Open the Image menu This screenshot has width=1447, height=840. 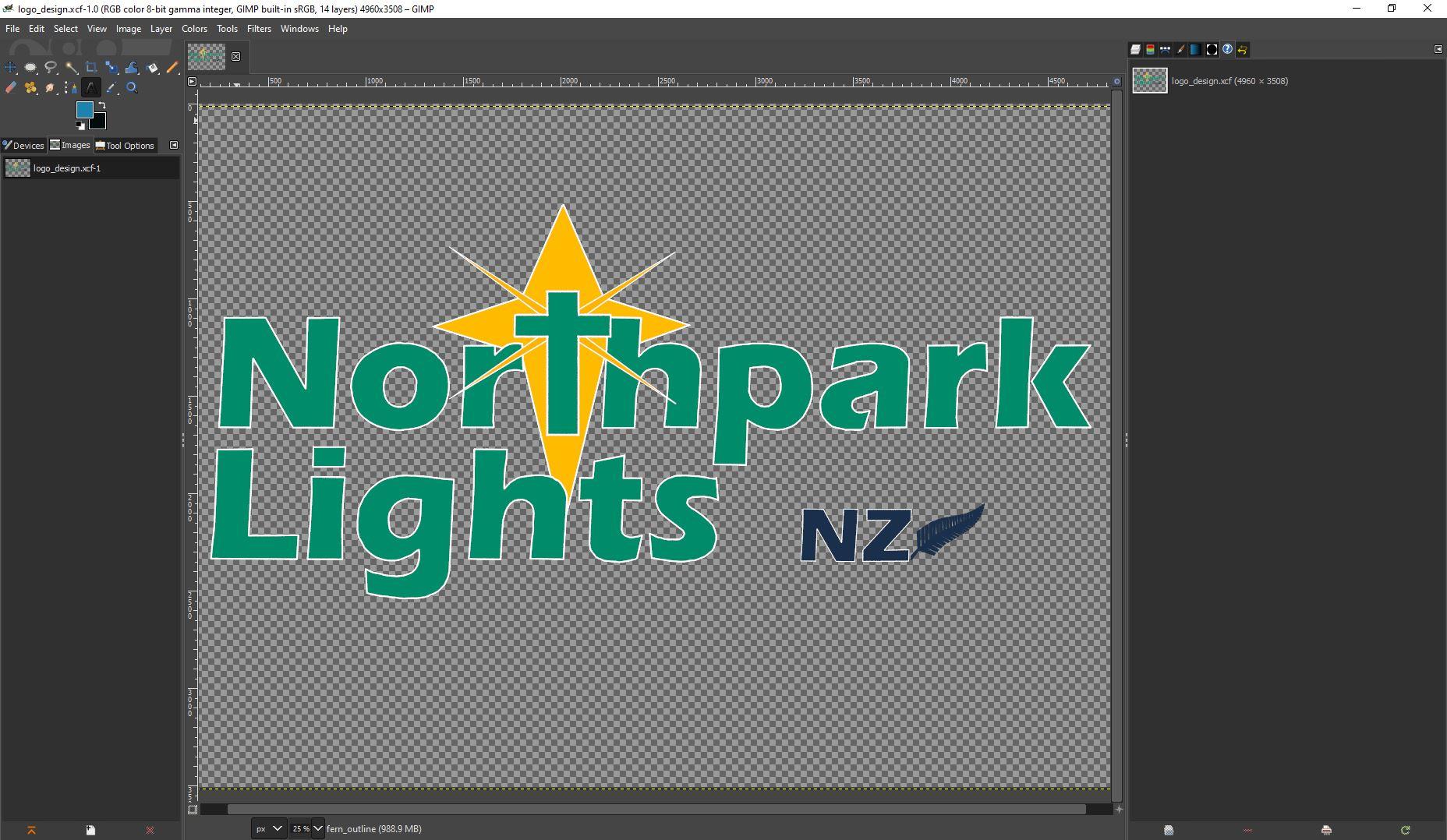pyautogui.click(x=129, y=29)
